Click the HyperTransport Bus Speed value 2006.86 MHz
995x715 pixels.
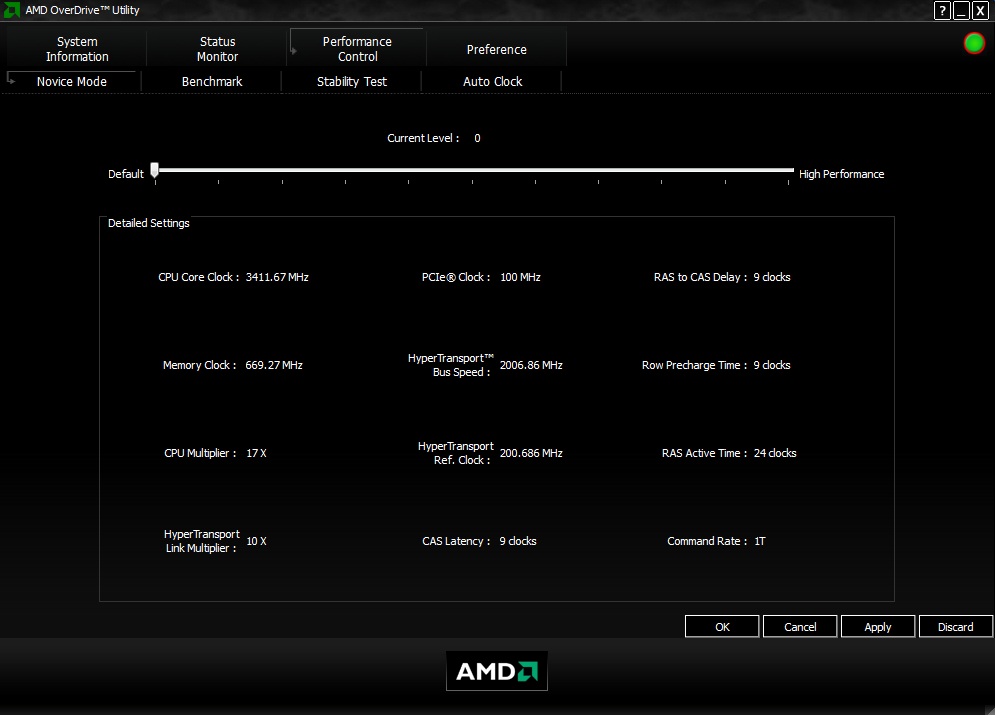pyautogui.click(x=531, y=365)
